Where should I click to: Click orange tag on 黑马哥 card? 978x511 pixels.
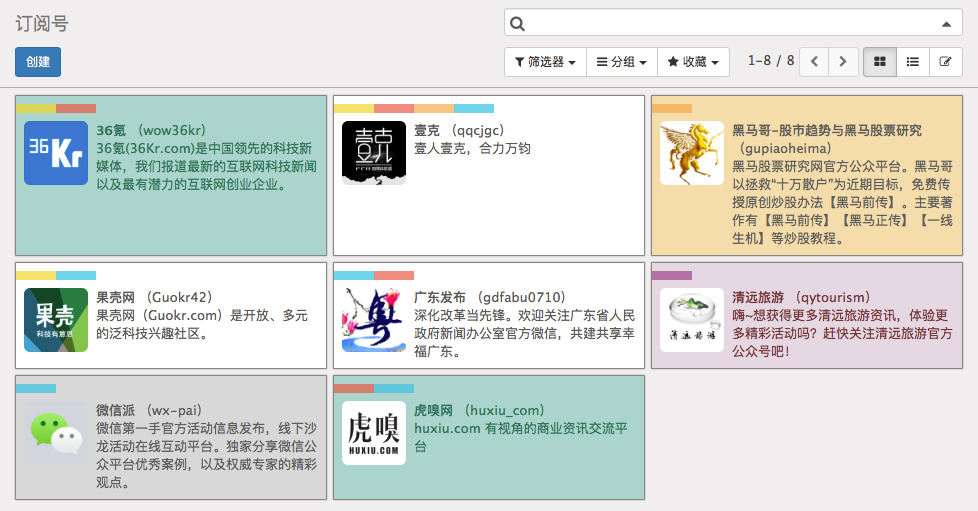[x=672, y=109]
